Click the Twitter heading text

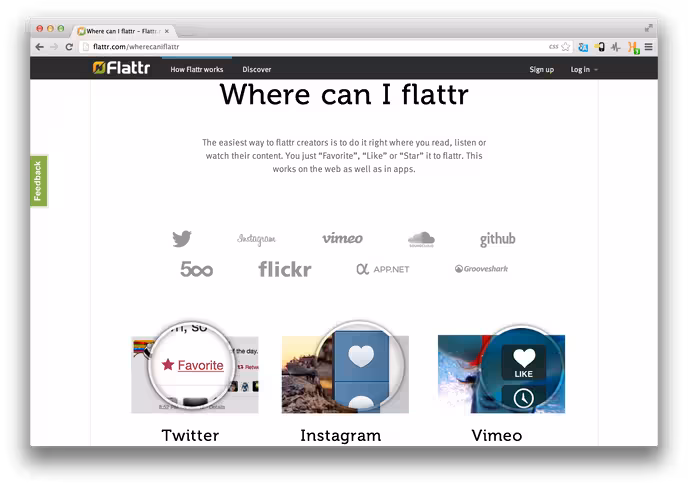[190, 436]
